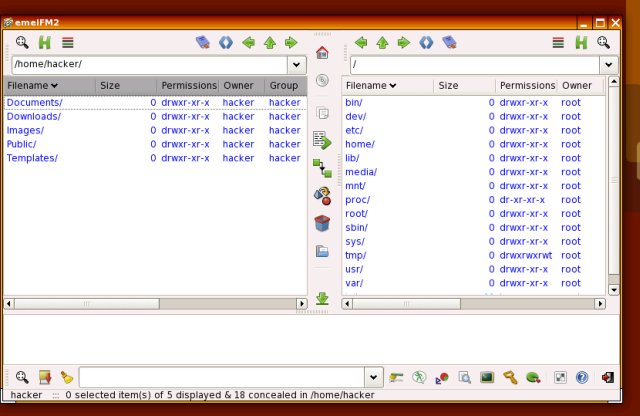
Task: Quit emelFM2 with the exit door icon
Action: click(x=608, y=378)
